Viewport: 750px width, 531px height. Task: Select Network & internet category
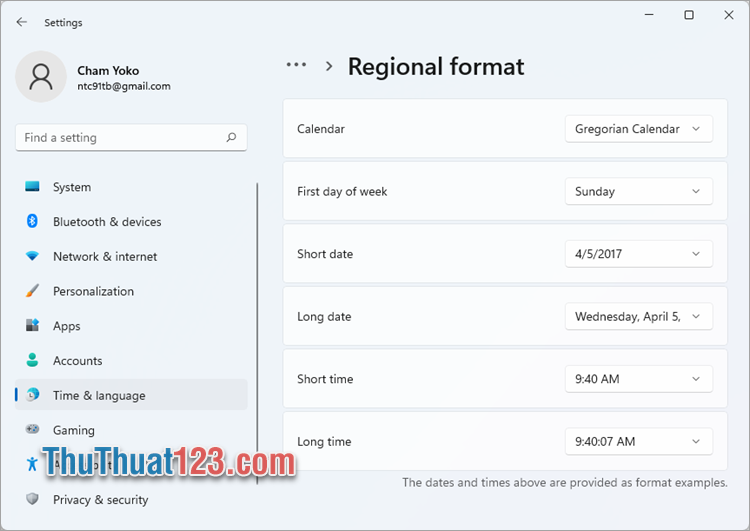(131, 256)
